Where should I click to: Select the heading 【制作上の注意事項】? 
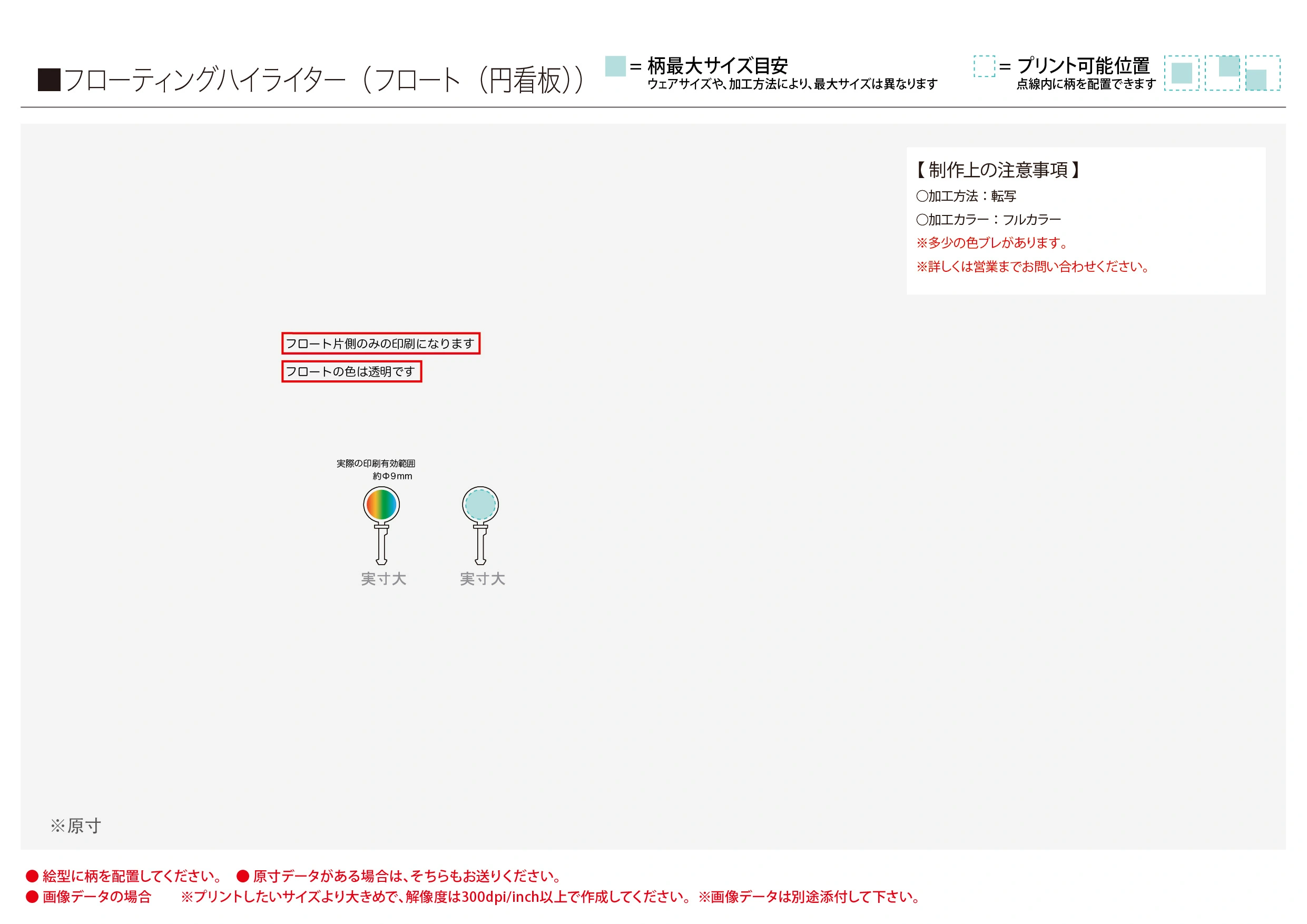point(998,170)
